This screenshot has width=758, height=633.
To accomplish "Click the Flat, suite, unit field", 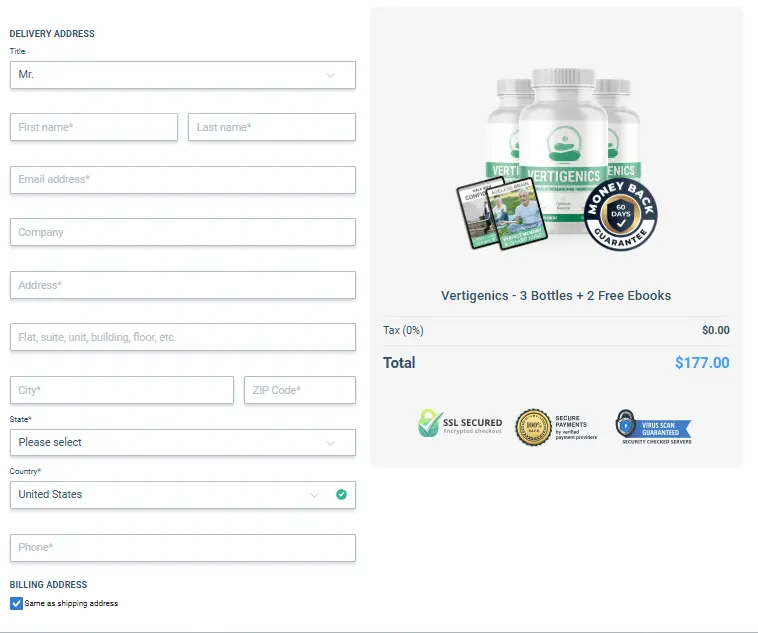I will click(x=183, y=337).
